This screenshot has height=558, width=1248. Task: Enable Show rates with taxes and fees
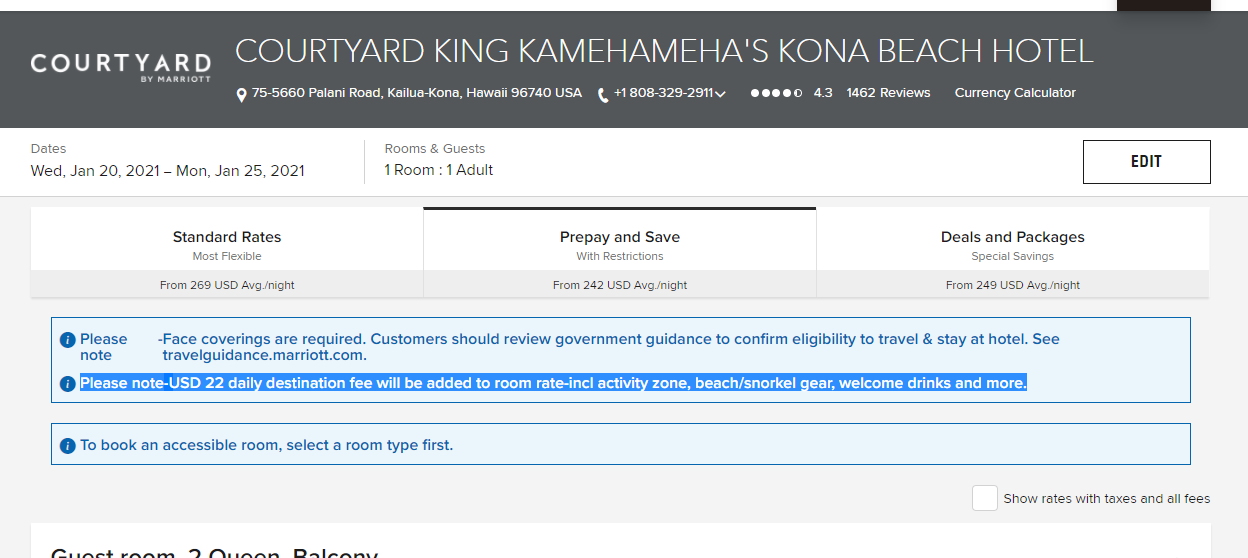(x=985, y=498)
